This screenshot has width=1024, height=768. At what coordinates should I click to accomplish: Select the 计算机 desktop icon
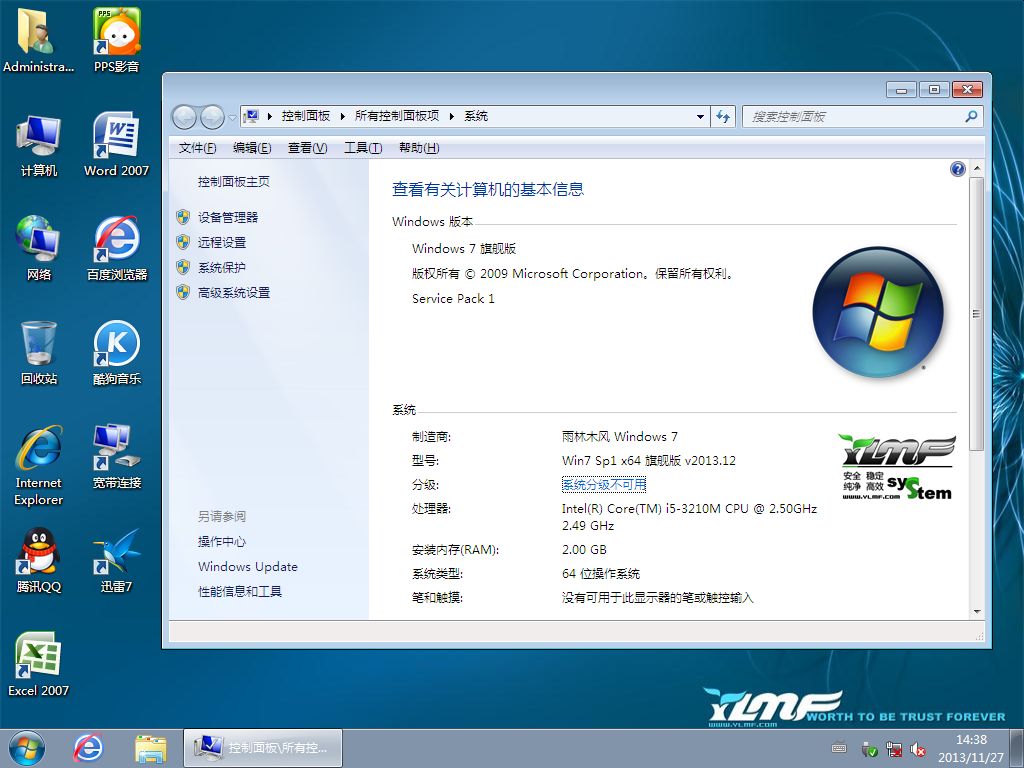39,145
